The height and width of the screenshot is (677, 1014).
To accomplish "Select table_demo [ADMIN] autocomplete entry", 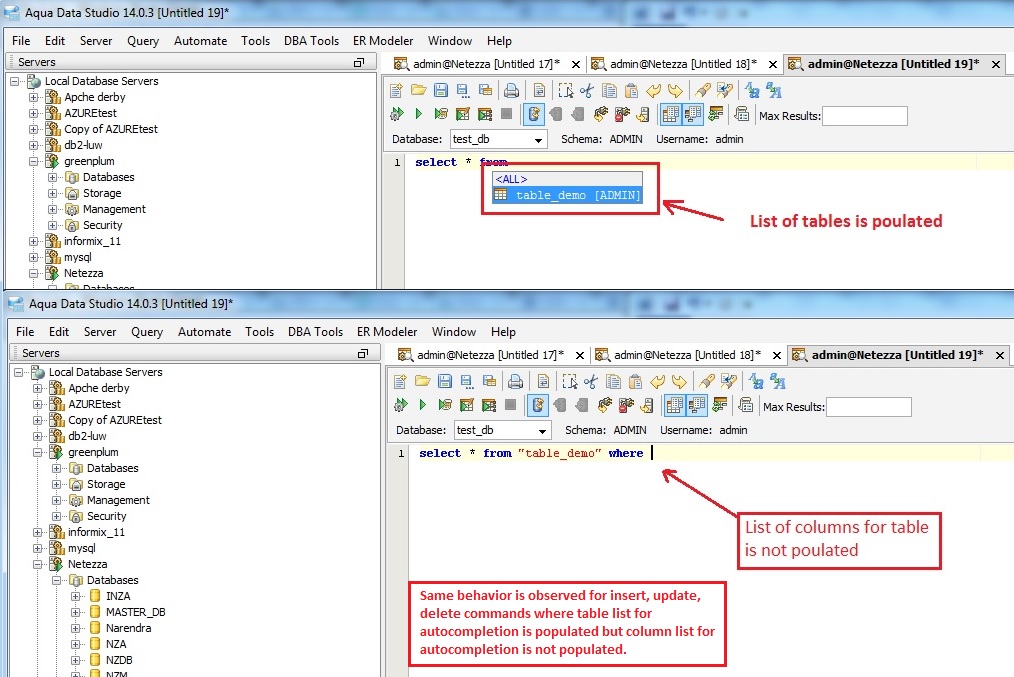I will pos(568,195).
